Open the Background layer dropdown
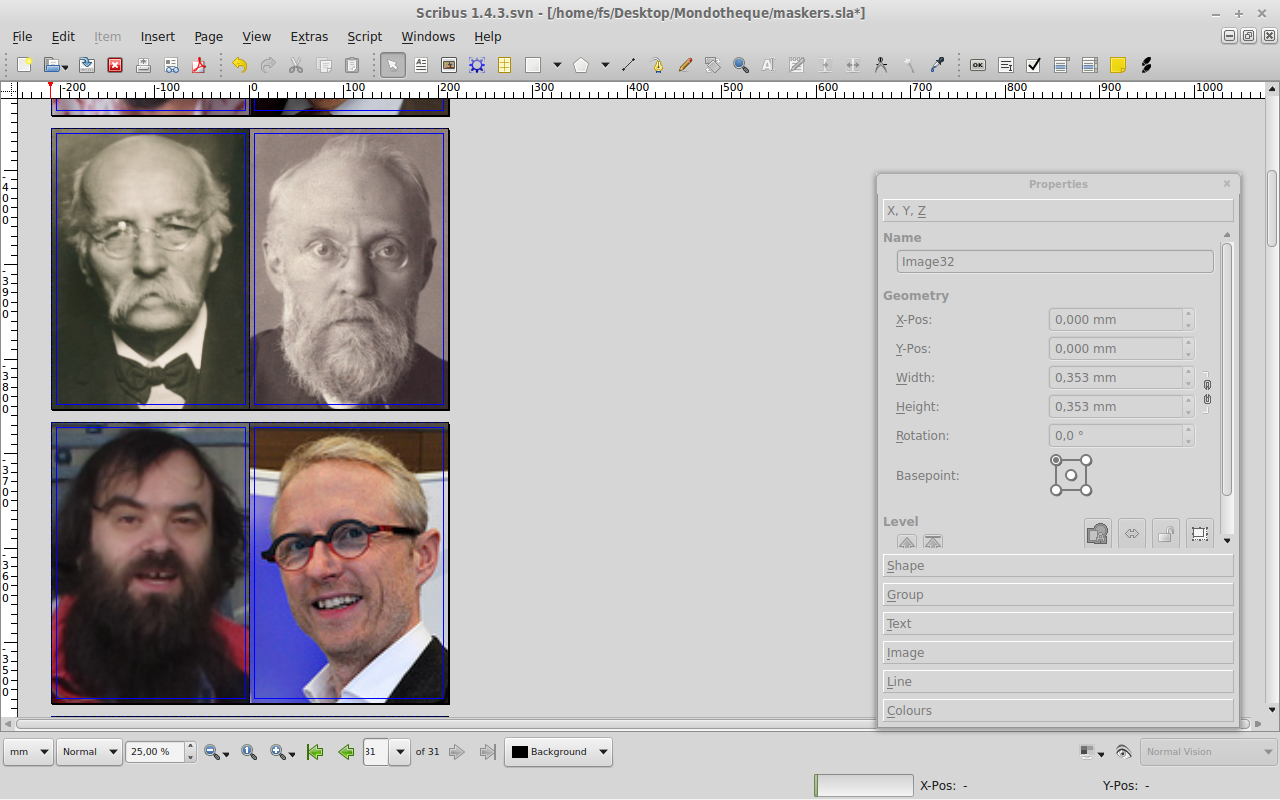Viewport: 1280px width, 800px height. click(x=558, y=752)
